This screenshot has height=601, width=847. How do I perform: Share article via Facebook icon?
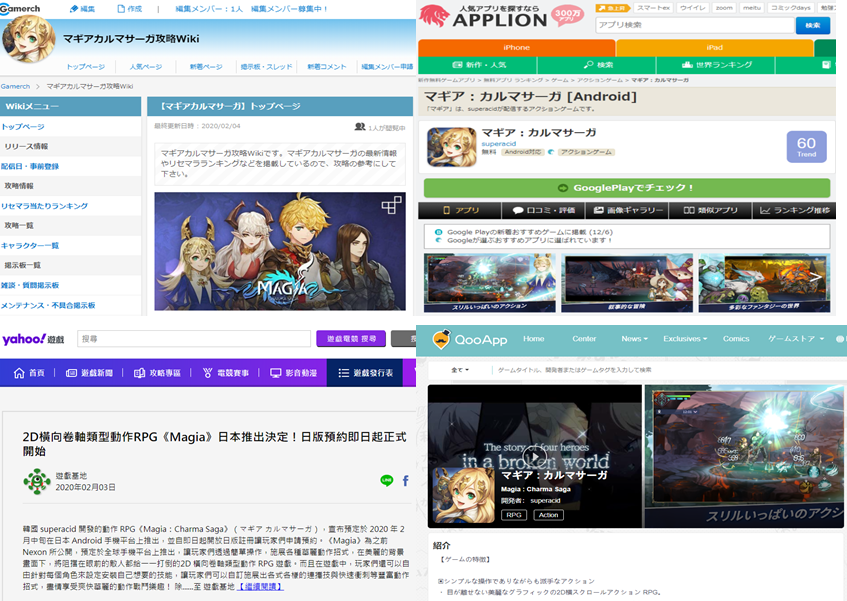(x=406, y=481)
